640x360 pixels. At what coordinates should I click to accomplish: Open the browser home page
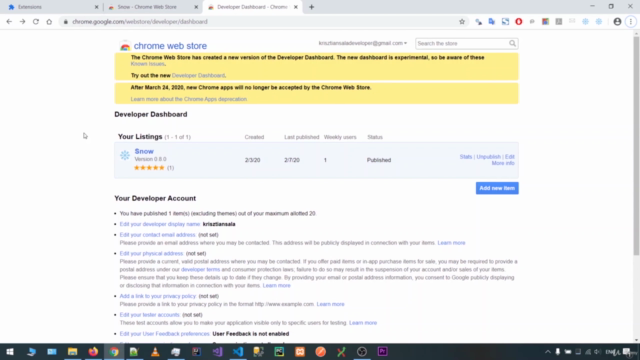point(49,22)
